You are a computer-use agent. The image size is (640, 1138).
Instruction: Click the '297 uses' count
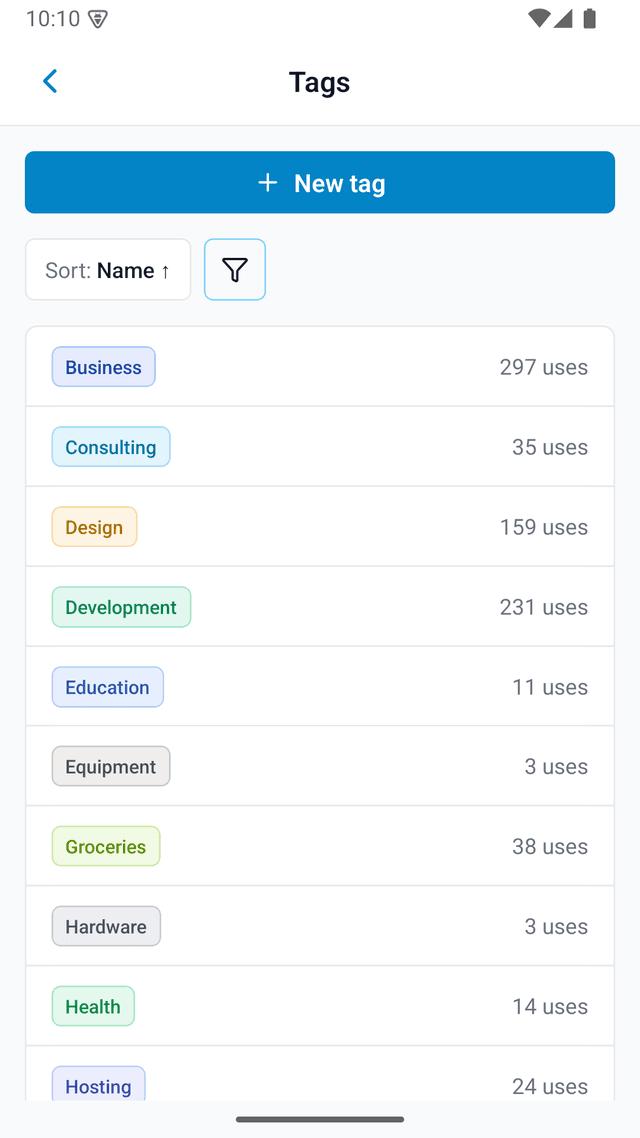click(543, 367)
